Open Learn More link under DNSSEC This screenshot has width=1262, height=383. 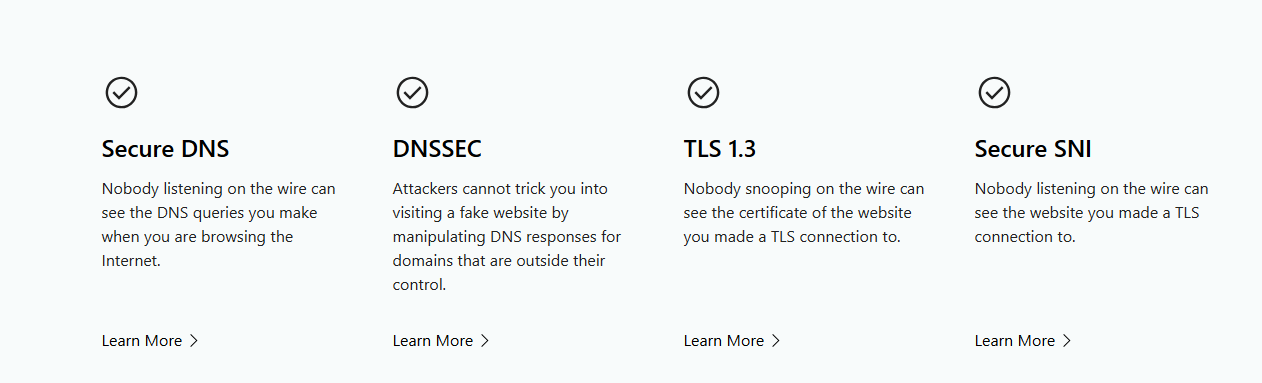tap(441, 341)
